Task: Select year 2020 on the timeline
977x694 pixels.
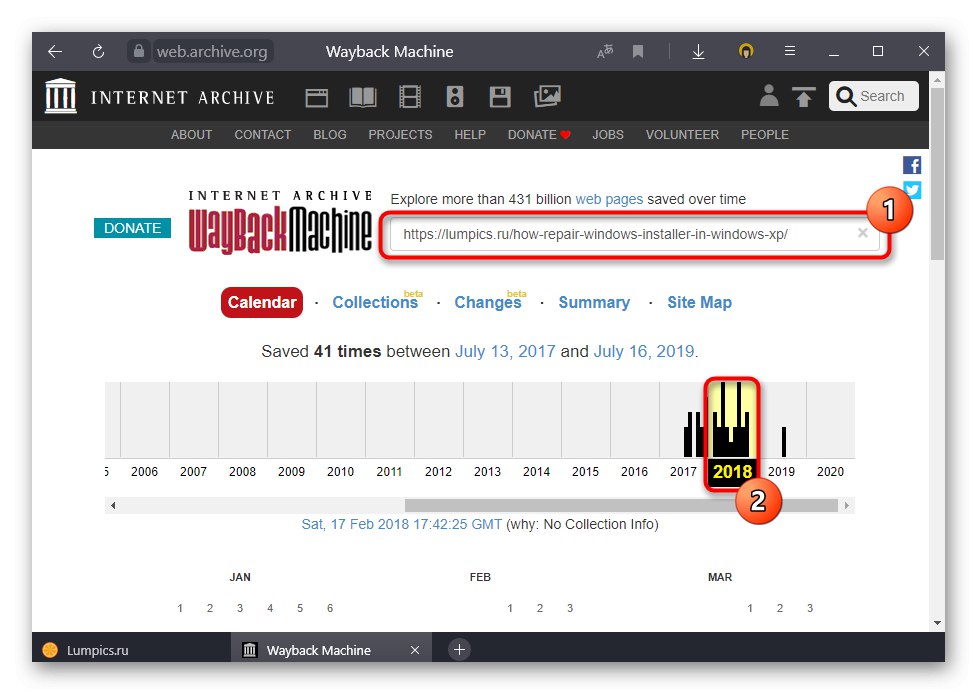Action: tap(831, 472)
